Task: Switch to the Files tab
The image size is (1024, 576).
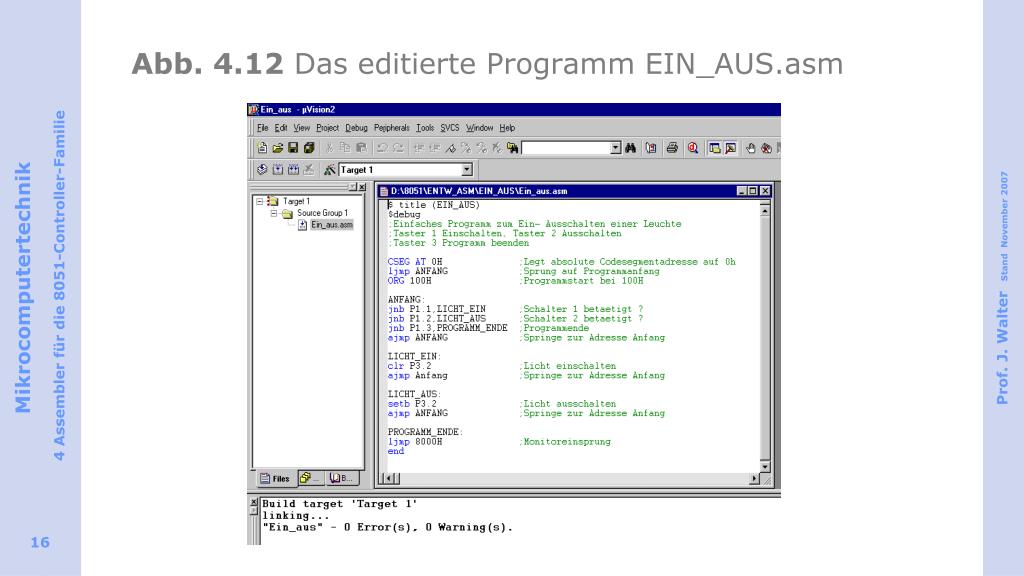Action: pyautogui.click(x=275, y=479)
